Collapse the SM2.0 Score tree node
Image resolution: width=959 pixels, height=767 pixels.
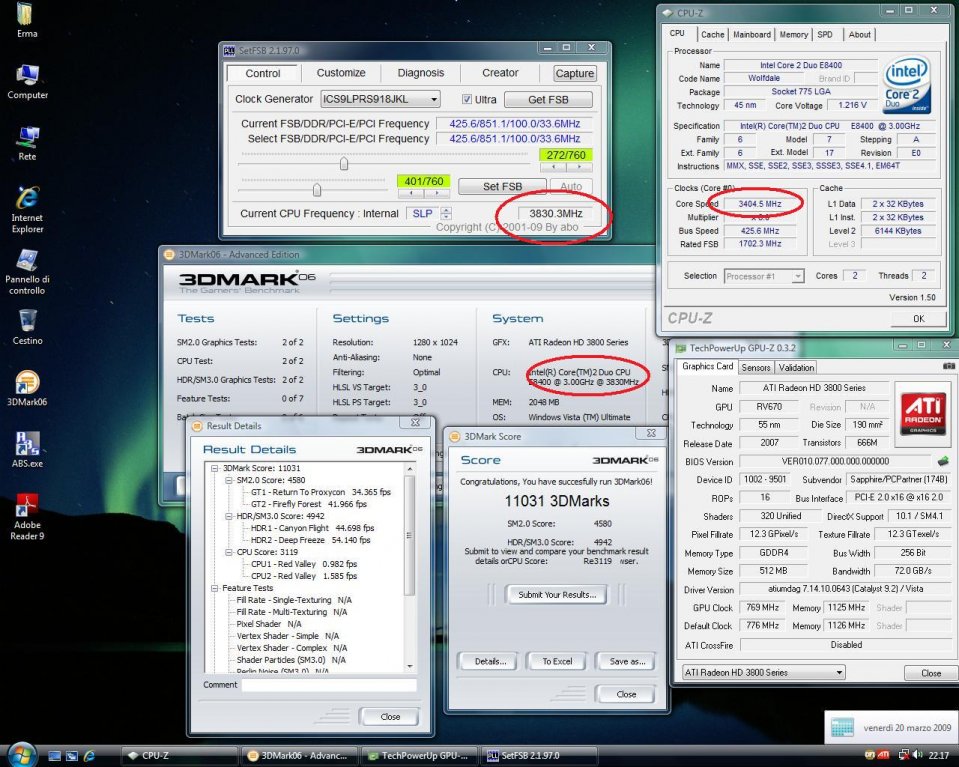pyautogui.click(x=228, y=480)
